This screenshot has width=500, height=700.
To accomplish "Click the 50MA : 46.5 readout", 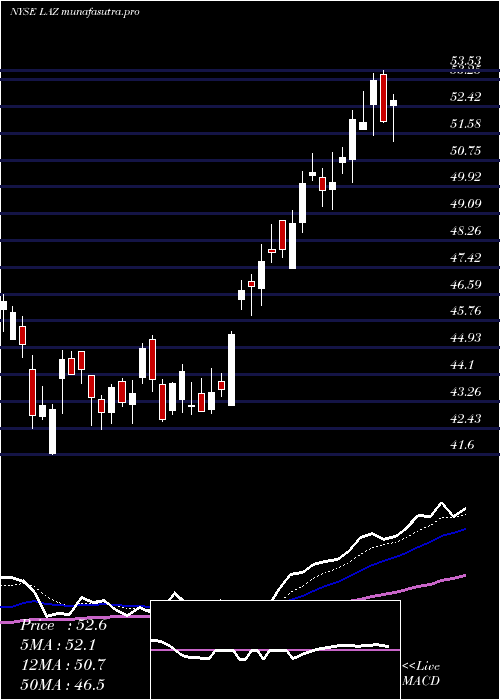I will [64, 684].
